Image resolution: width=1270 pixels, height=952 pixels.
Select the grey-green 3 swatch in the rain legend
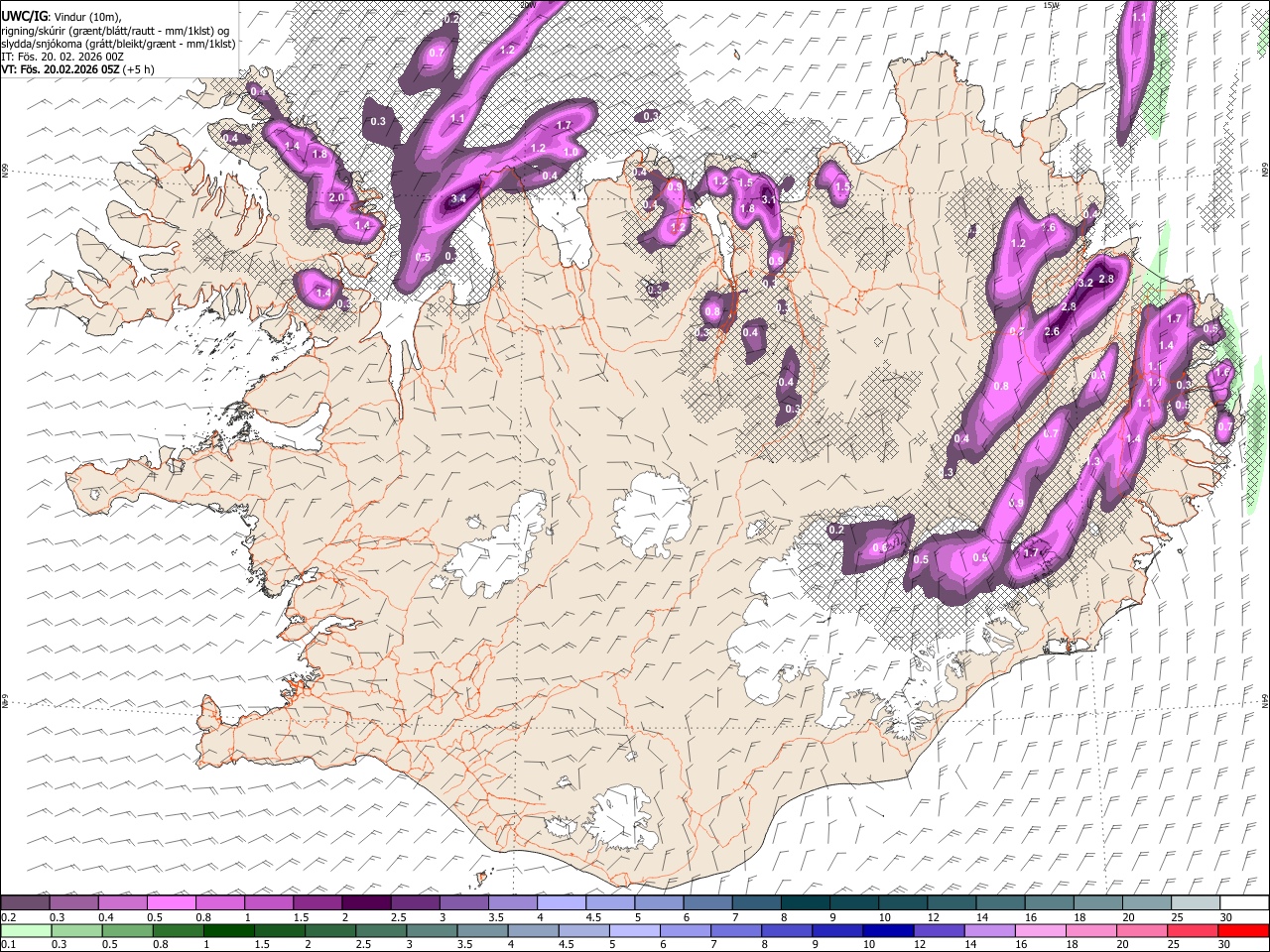(x=431, y=931)
